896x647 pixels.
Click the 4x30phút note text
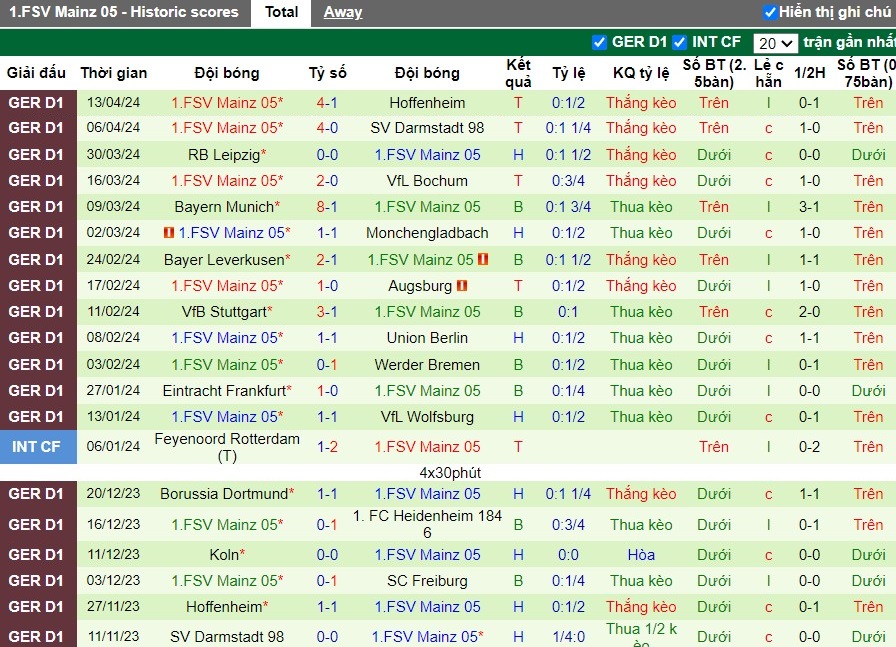tap(450, 473)
